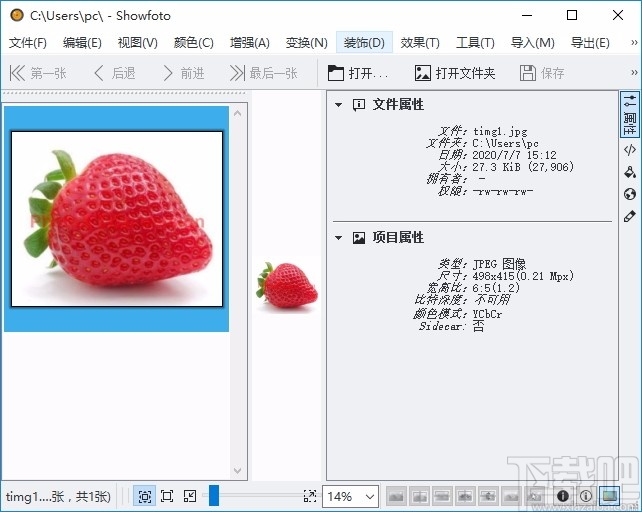This screenshot has height=512, width=642.
Task: Open the pencil captions sidebar tab
Action: click(630, 216)
